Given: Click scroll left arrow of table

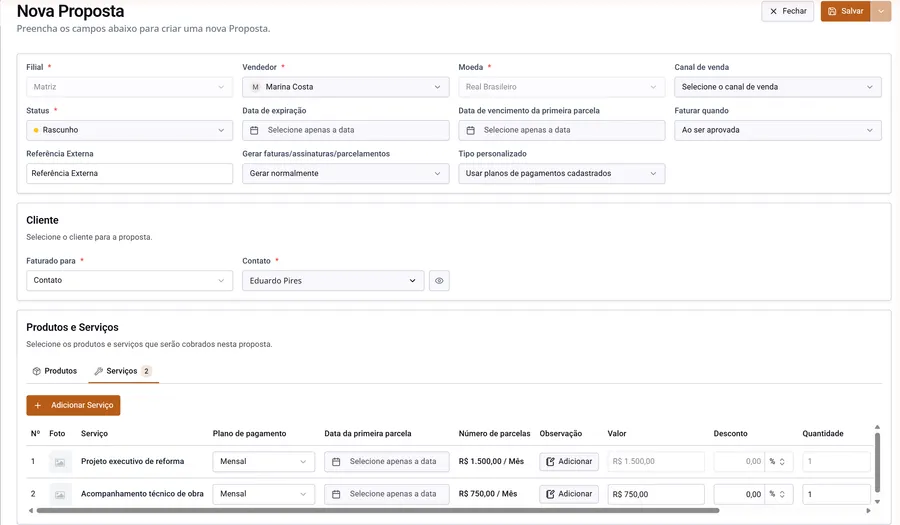Looking at the screenshot, I should (x=30, y=510).
